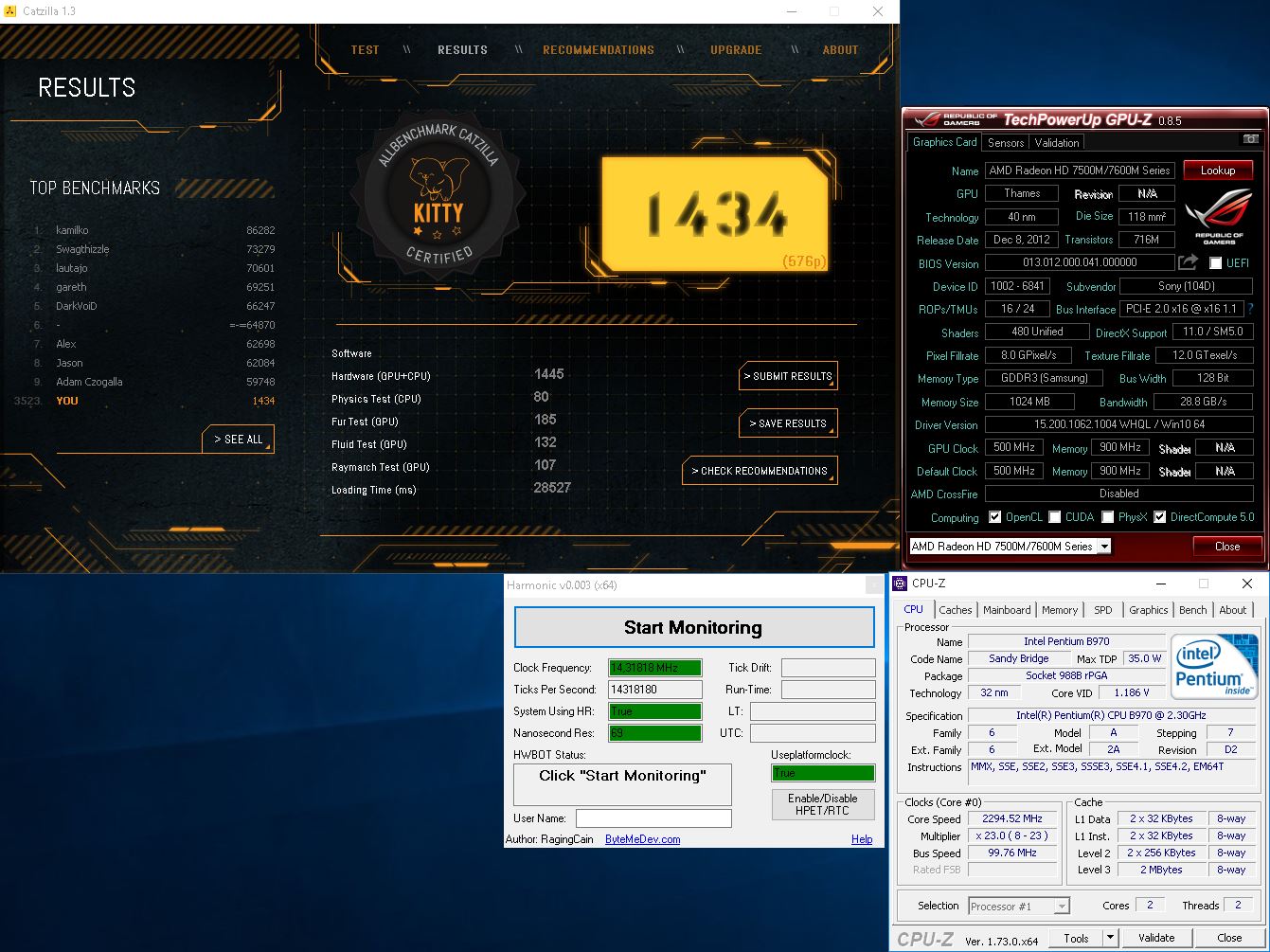Click the BIOS share/export icon in GPU-Z
Screen dimensions: 1270x952
(1188, 262)
